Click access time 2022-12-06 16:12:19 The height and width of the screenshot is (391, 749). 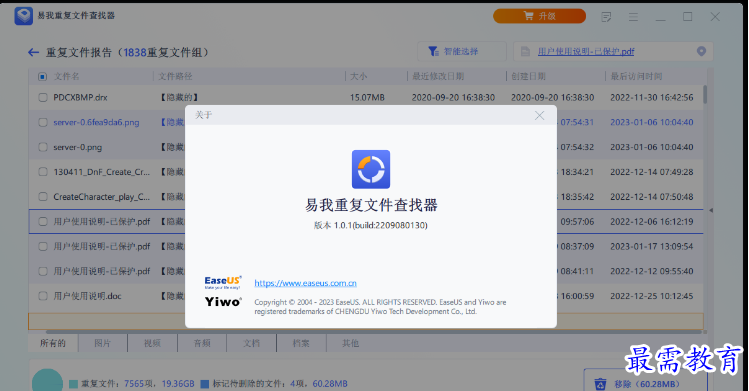pyautogui.click(x=652, y=222)
